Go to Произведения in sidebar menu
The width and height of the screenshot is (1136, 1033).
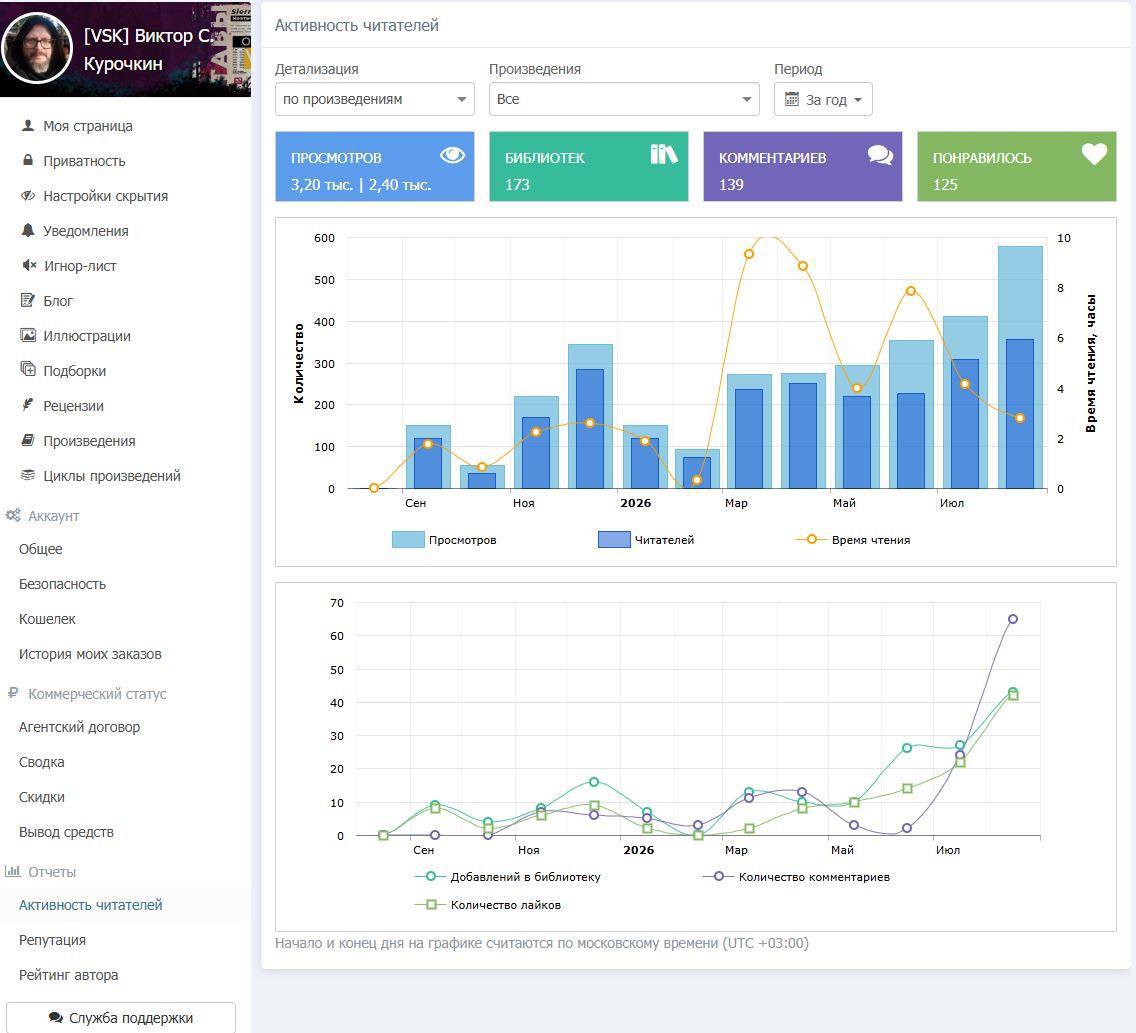coord(89,440)
